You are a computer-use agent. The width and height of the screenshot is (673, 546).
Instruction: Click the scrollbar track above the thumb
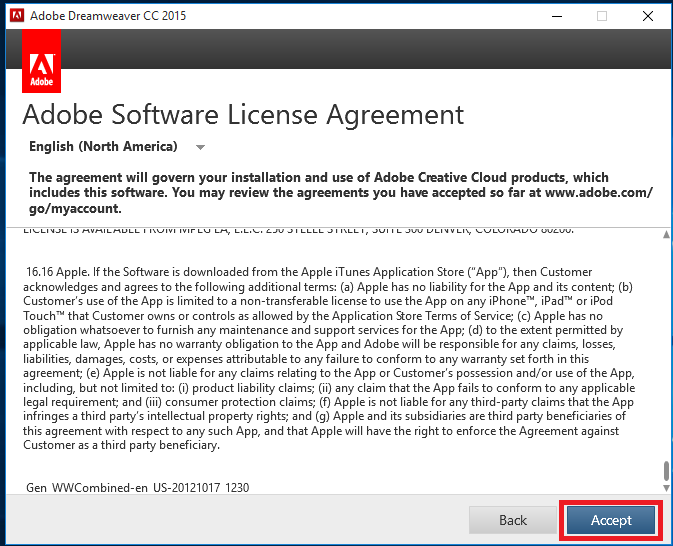coord(665,350)
